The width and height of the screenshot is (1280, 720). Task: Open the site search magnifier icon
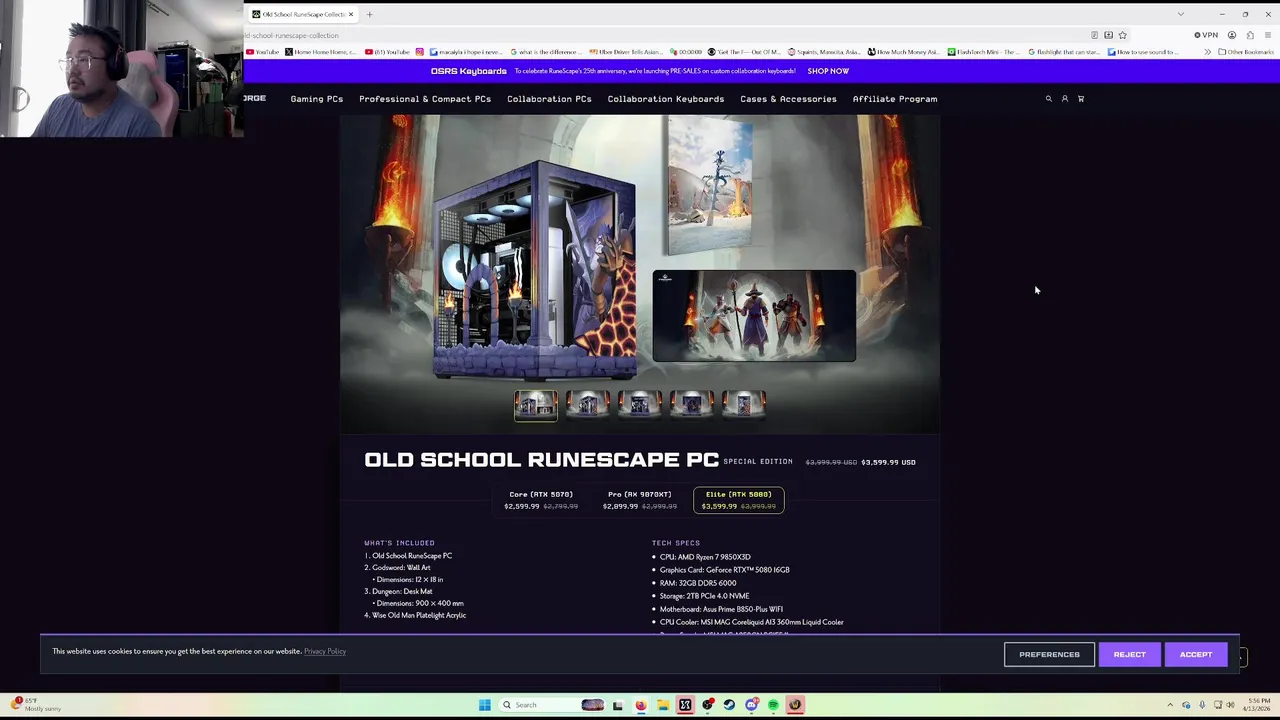pos(1049,99)
